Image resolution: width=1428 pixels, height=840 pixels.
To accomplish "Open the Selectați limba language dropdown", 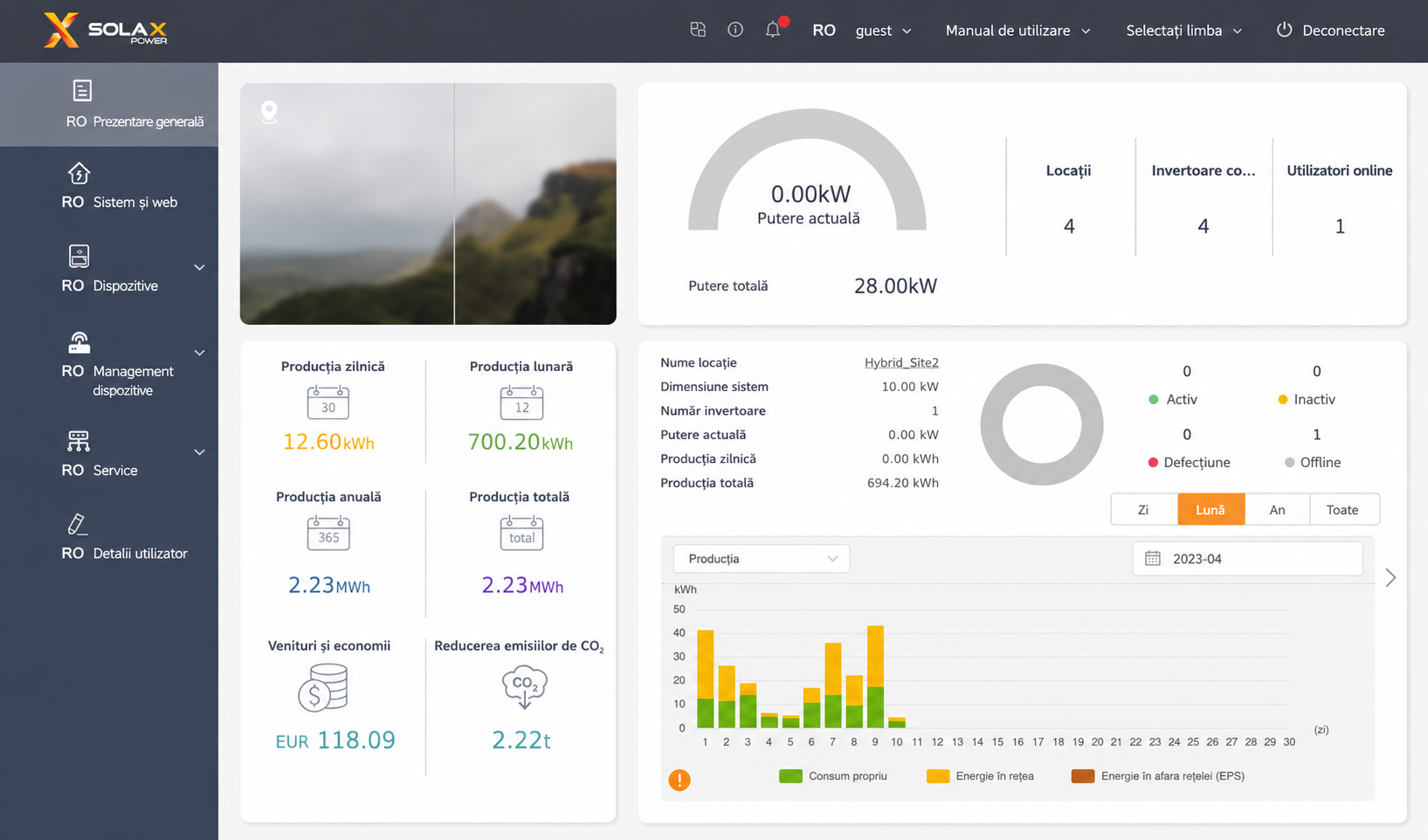I will (1183, 31).
